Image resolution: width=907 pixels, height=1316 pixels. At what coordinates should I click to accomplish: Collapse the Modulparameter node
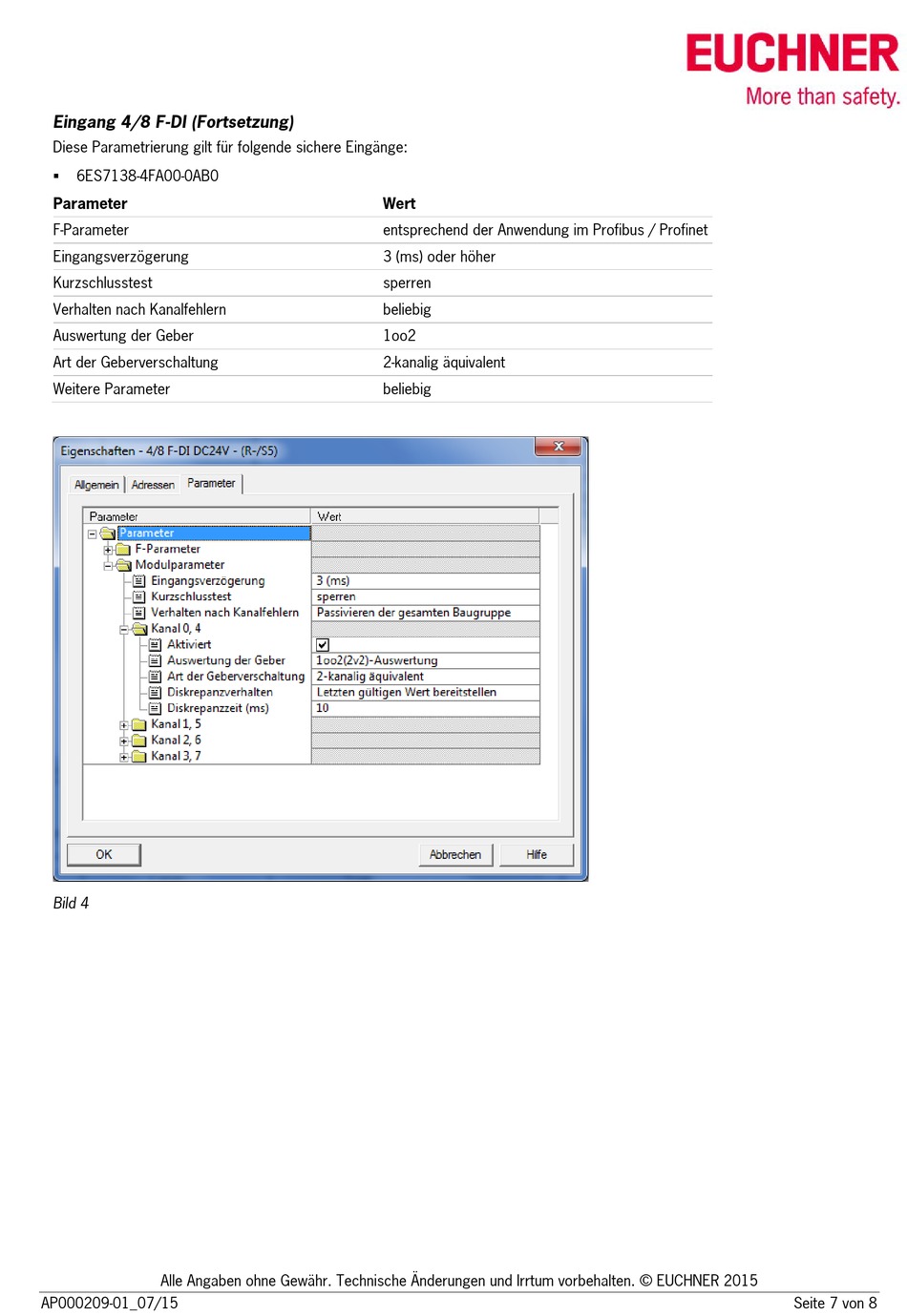pyautogui.click(x=108, y=566)
